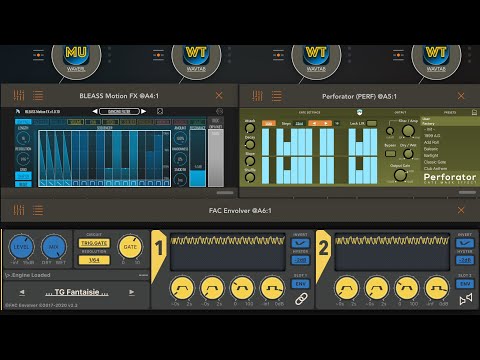Open list menu icon in Perforator header
Viewport: 480px width, 360px height.
pyautogui.click(x=277, y=96)
